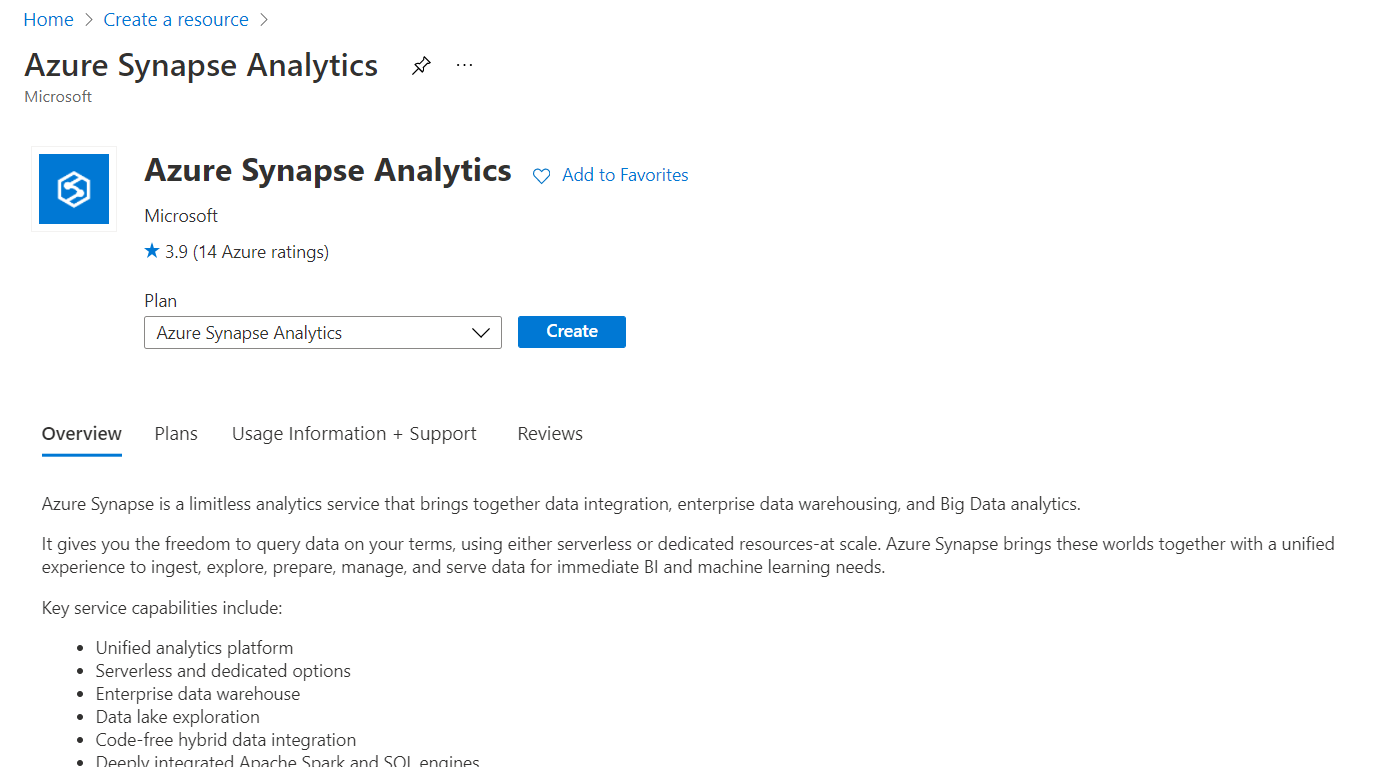Navigate to Home breadcrumb link
This screenshot has width=1377, height=767.
click(x=48, y=20)
